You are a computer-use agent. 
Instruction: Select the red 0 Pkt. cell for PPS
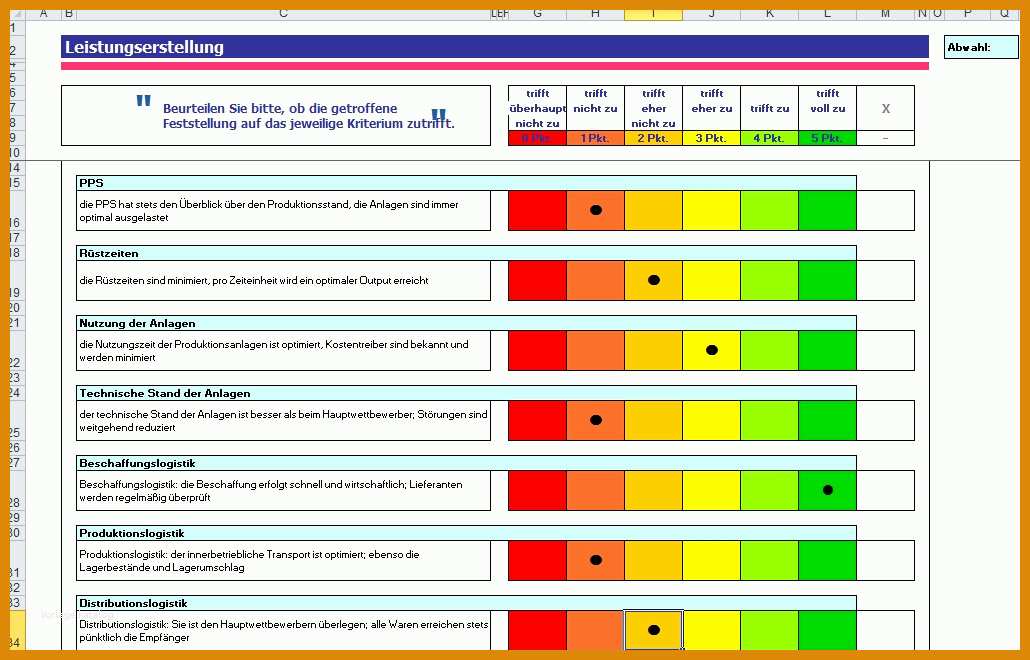tap(537, 211)
